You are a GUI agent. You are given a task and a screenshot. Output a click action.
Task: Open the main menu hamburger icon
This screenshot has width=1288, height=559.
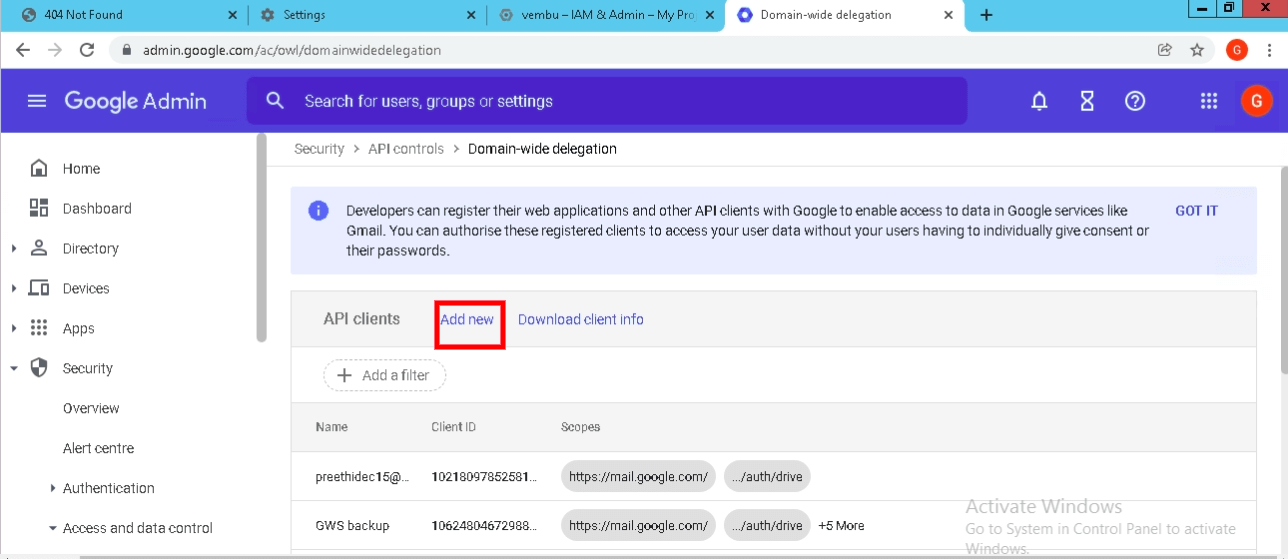(x=37, y=101)
